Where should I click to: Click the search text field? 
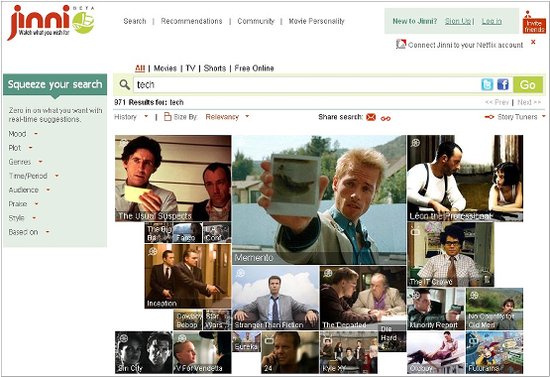pyautogui.click(x=307, y=85)
